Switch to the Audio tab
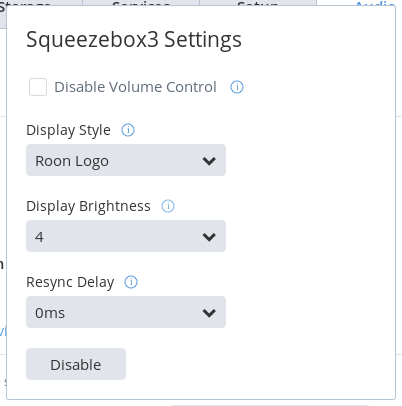This screenshot has width=402, height=406. pos(373,3)
